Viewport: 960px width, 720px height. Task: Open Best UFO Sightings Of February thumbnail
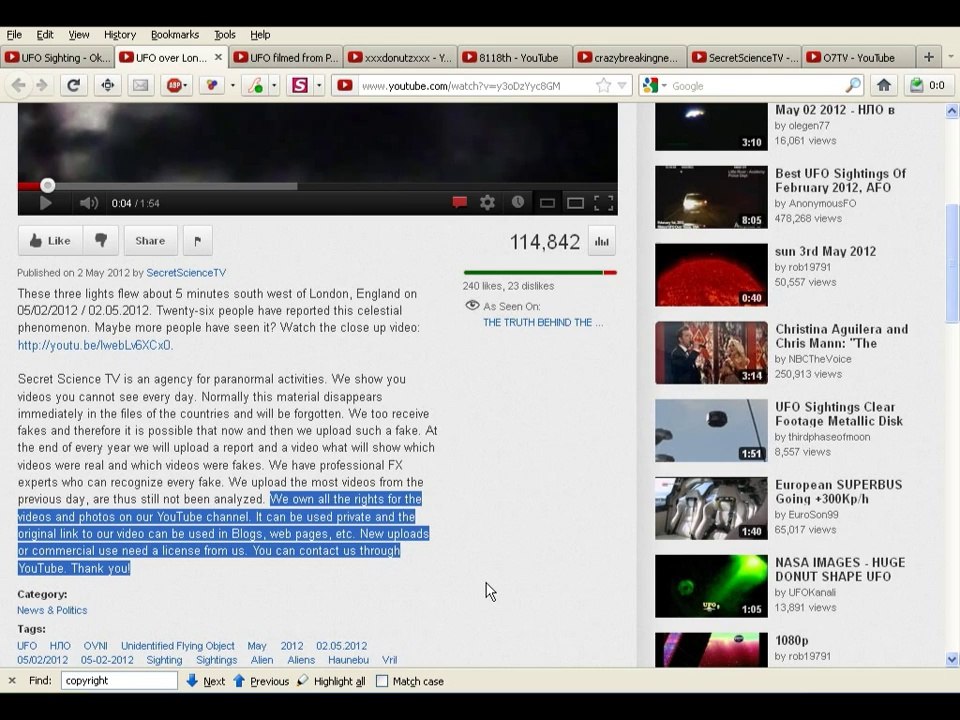(711, 197)
